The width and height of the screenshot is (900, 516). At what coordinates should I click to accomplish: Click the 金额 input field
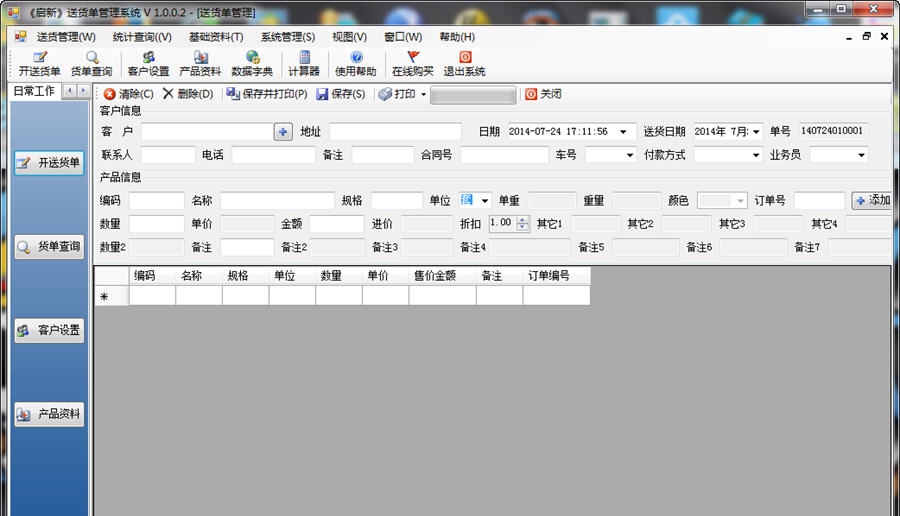[x=336, y=223]
